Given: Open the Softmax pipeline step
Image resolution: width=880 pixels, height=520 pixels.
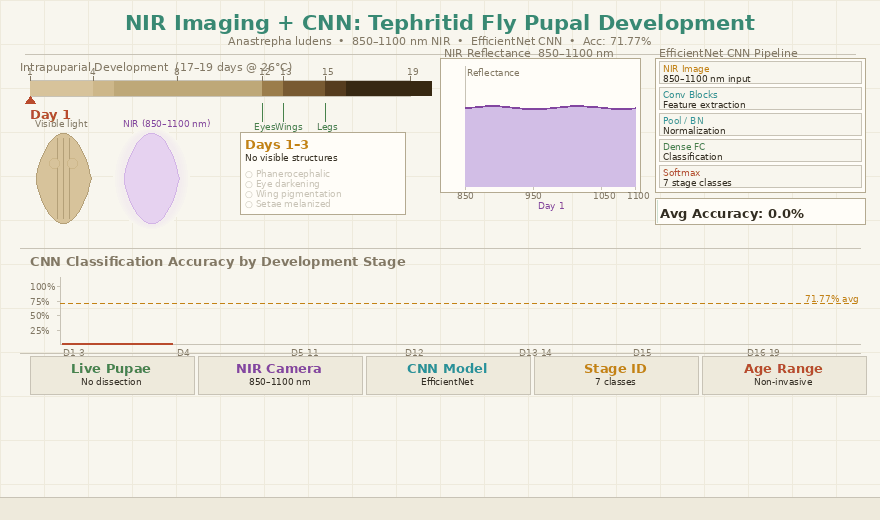Looking at the screenshot, I should [760, 177].
